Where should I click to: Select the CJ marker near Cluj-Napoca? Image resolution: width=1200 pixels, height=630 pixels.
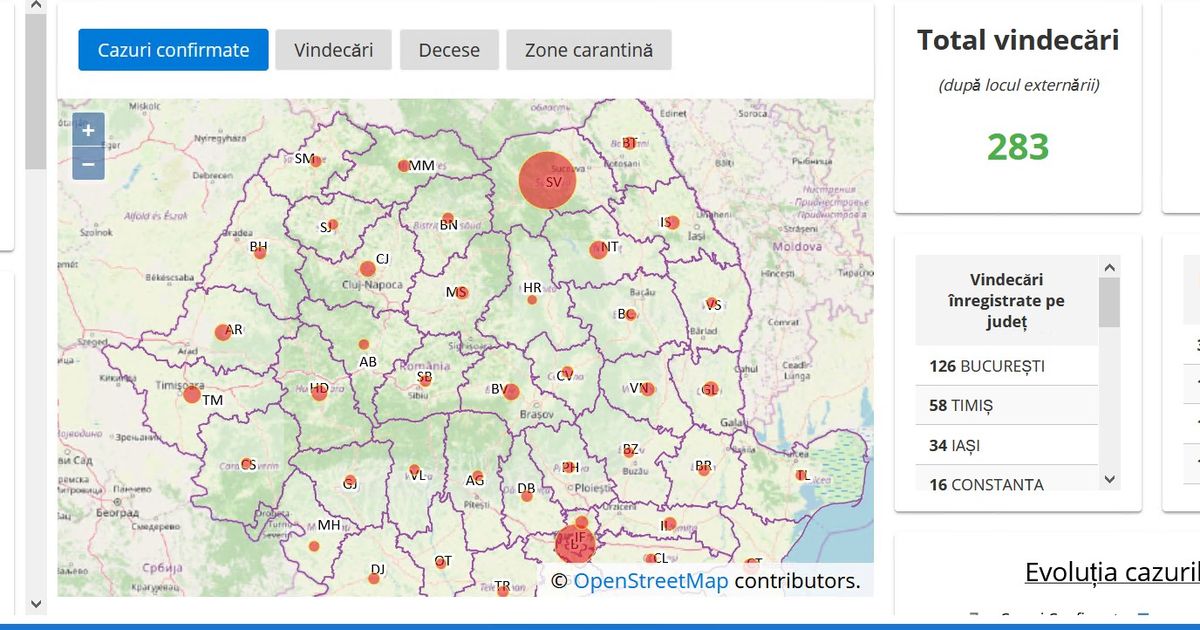[366, 268]
